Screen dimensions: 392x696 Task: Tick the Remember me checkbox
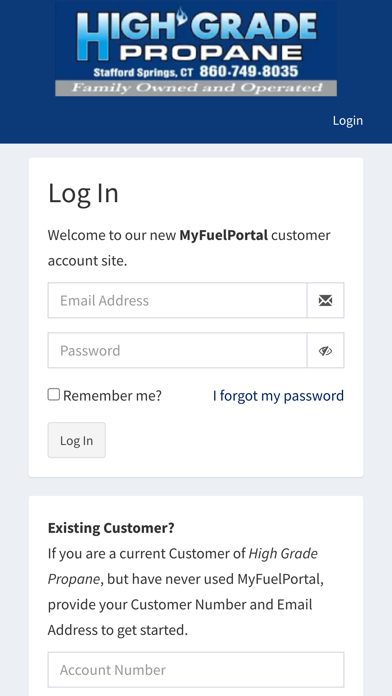click(54, 395)
